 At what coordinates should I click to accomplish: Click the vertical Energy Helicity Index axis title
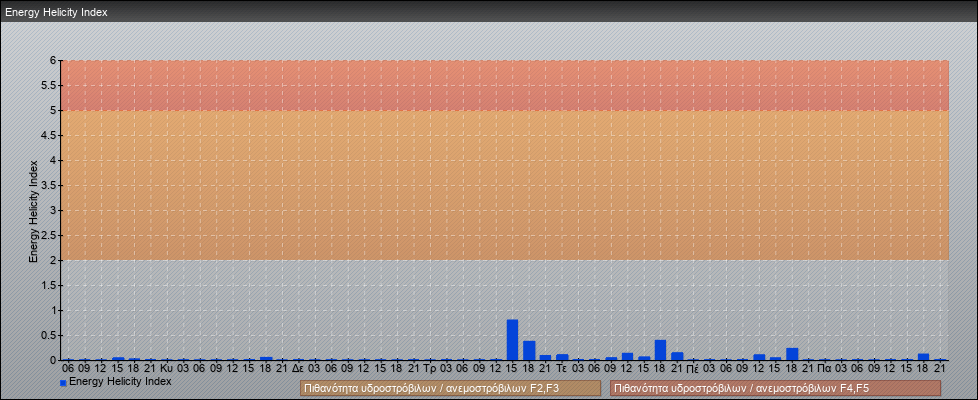(34, 210)
